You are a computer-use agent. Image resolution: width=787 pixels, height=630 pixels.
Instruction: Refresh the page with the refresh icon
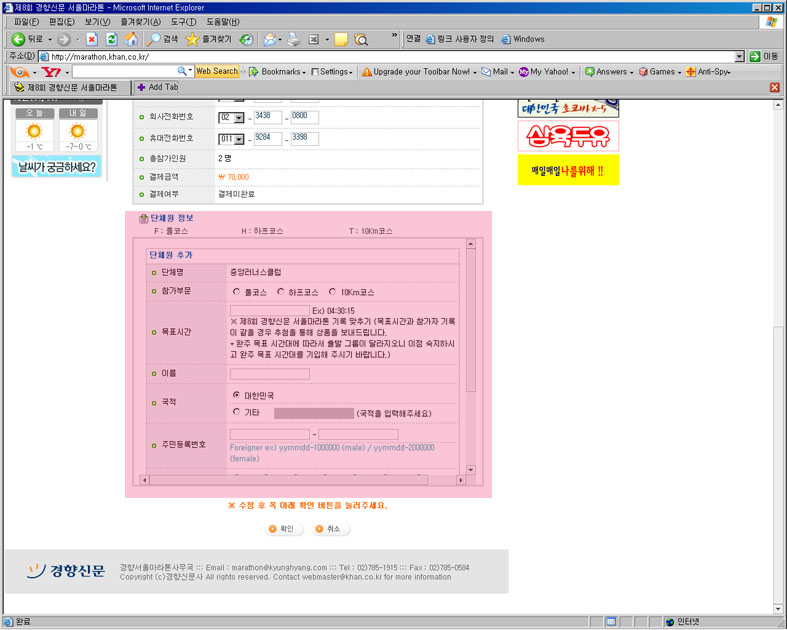coord(111,39)
